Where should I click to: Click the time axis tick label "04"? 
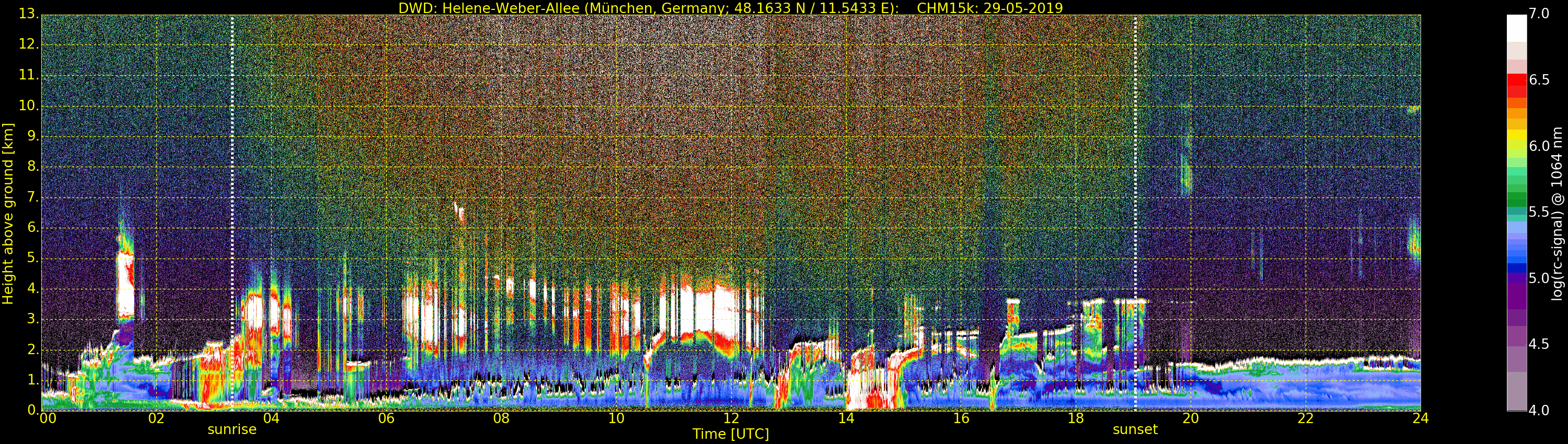(271, 418)
